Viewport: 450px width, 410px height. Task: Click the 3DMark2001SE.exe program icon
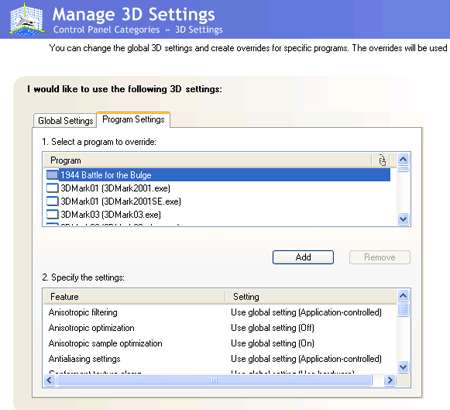tap(52, 201)
